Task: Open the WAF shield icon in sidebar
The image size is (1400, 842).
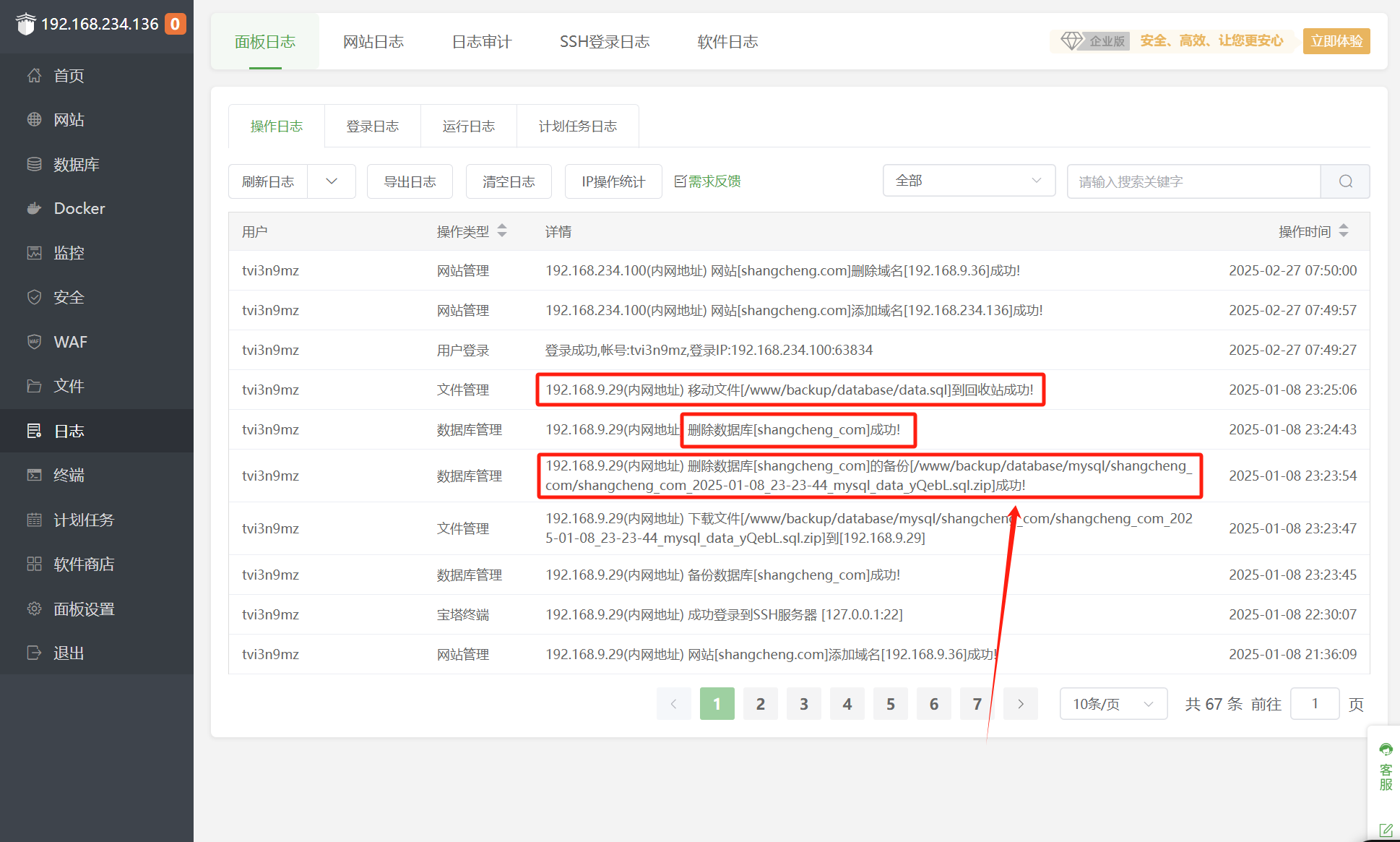Action: tap(34, 342)
